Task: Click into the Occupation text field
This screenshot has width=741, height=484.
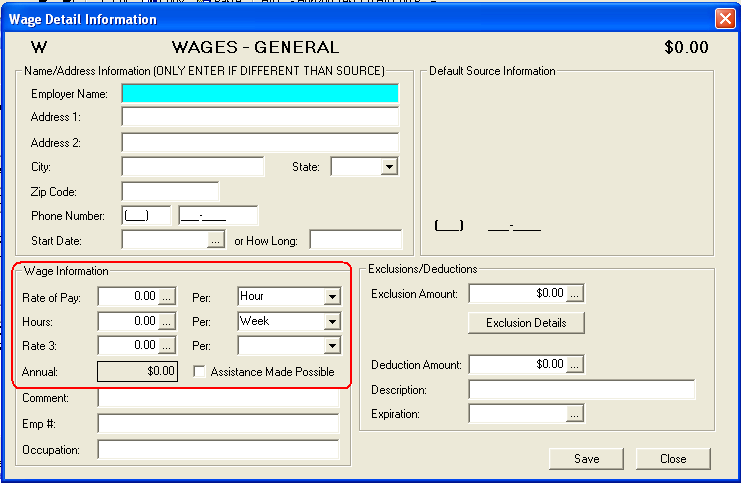Action: 218,450
